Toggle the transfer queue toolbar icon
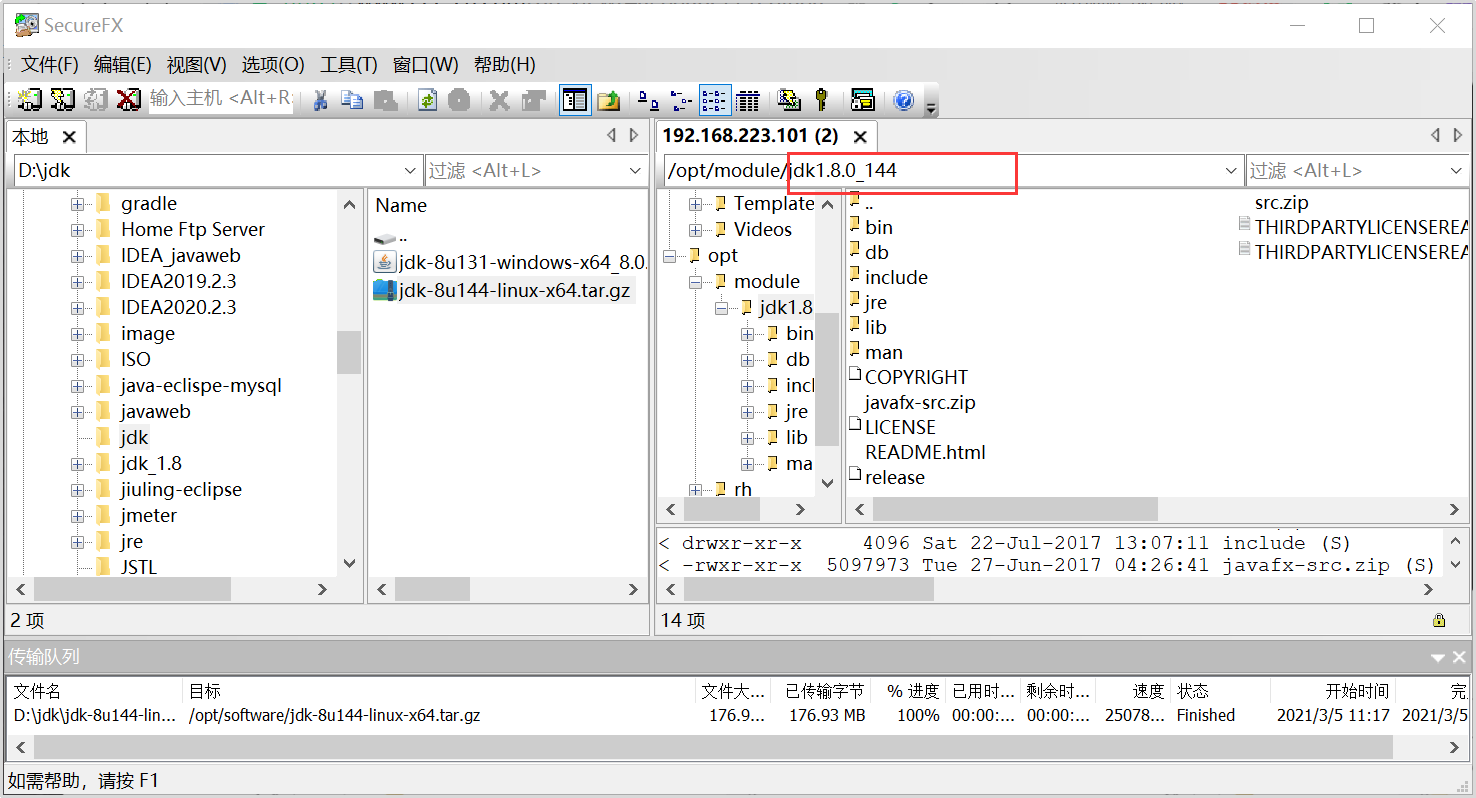The image size is (1476, 798). [x=862, y=100]
